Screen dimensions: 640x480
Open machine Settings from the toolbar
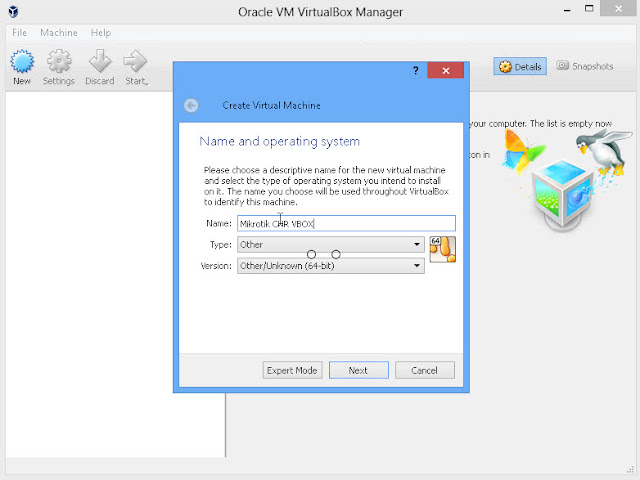point(59,67)
